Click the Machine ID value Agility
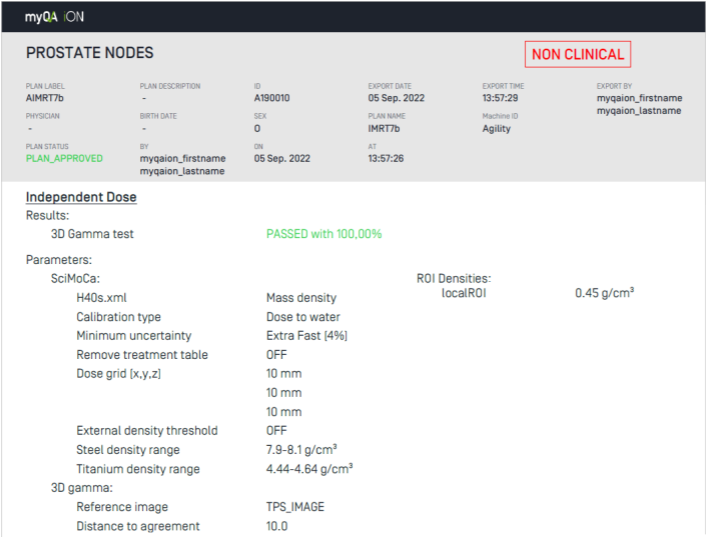The image size is (708, 538). [x=497, y=128]
